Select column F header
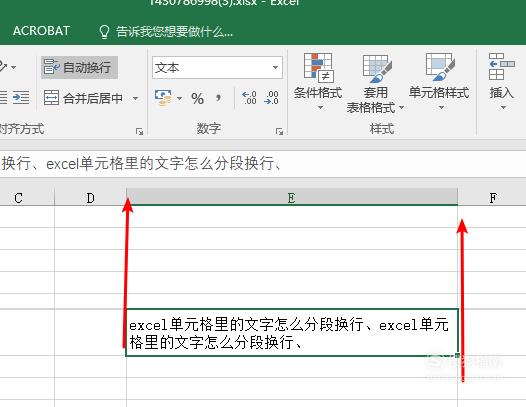This screenshot has width=526, height=407. 492,197
